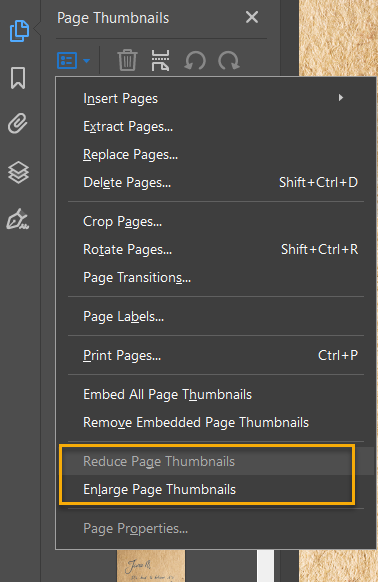The height and width of the screenshot is (582, 378).
Task: Select Crop Pages... option
Action: click(216, 222)
